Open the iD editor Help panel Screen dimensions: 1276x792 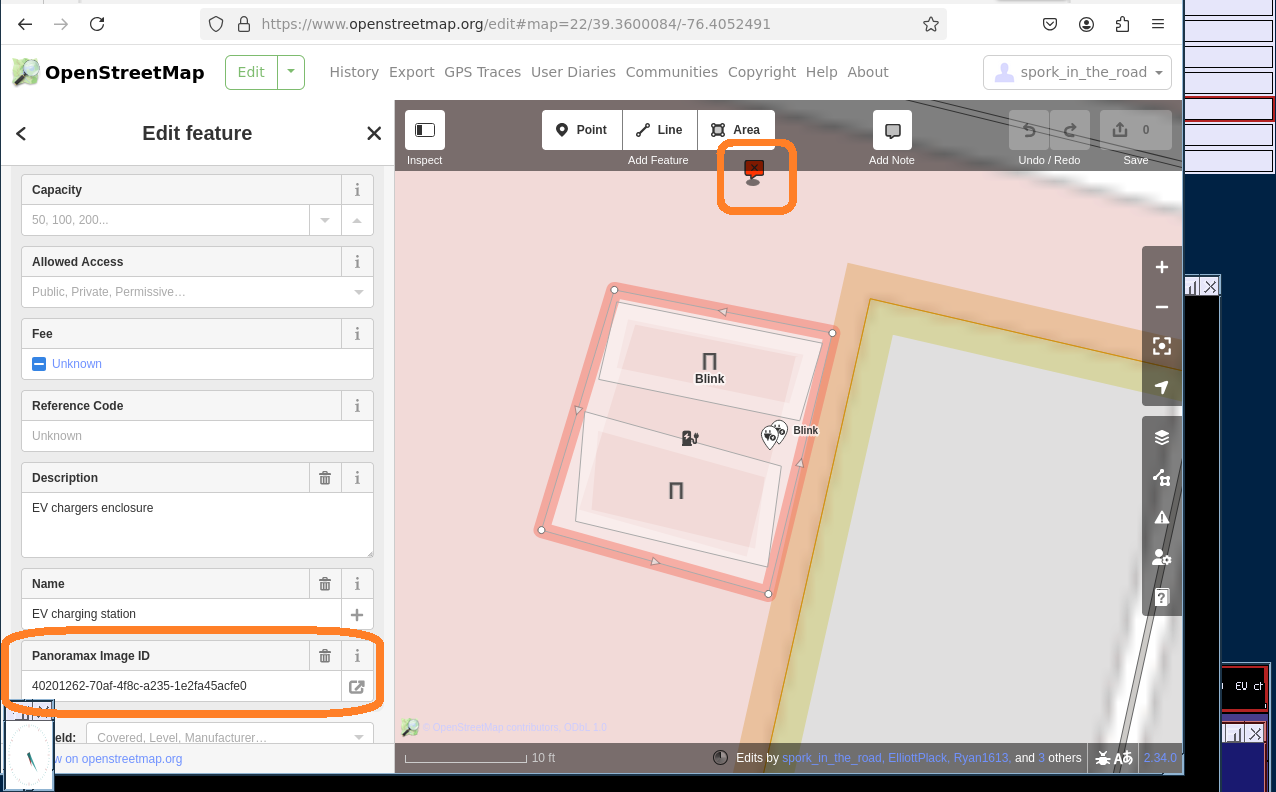point(1162,597)
